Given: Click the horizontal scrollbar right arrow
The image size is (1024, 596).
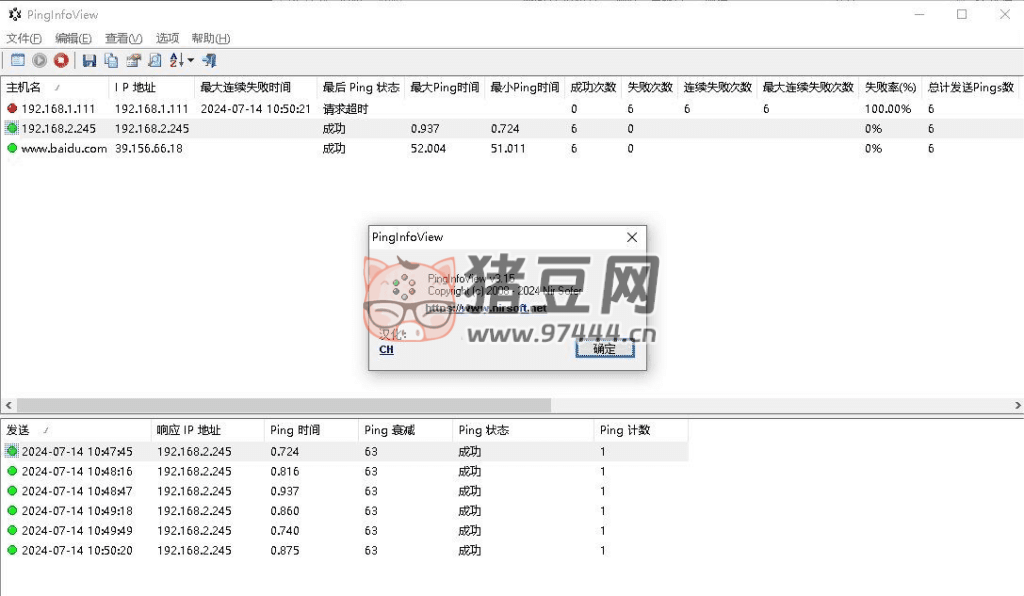Looking at the screenshot, I should pos(1017,406).
